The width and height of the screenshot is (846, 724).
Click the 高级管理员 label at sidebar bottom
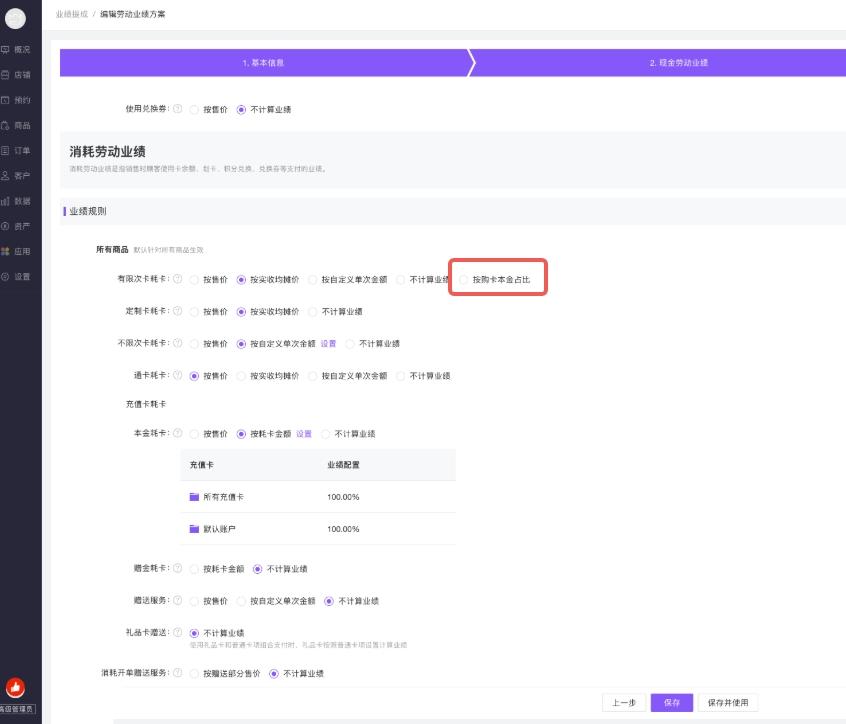coord(17,709)
